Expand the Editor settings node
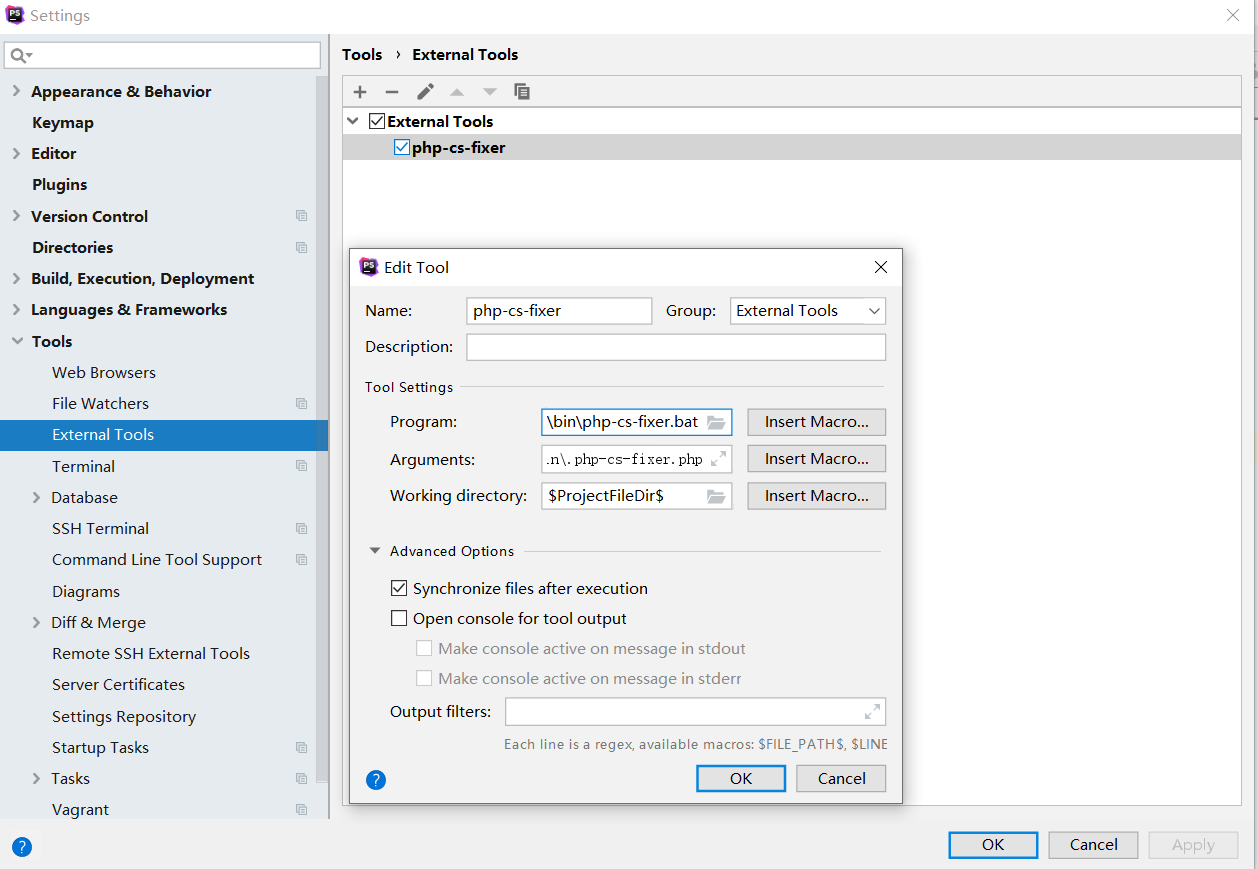This screenshot has height=869, width=1258. point(16,153)
